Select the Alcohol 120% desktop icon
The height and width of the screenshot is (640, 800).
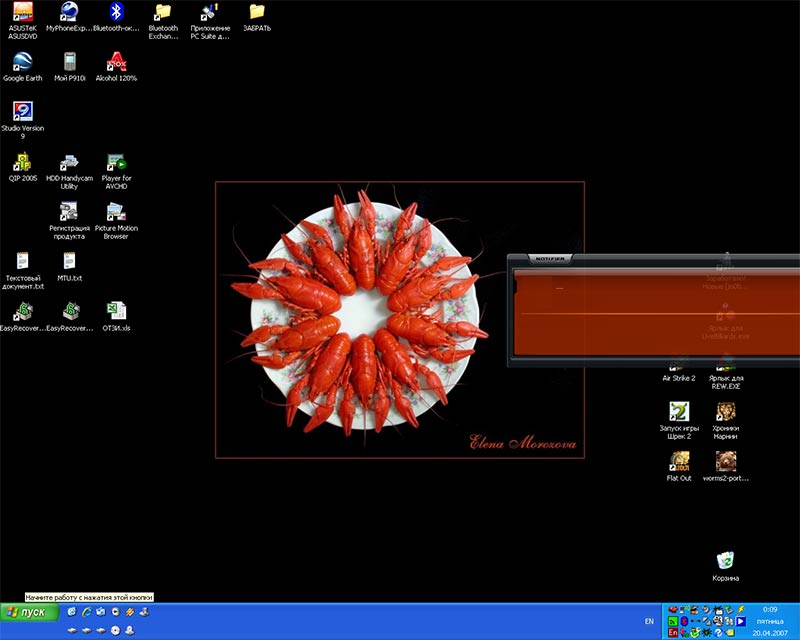click(116, 62)
